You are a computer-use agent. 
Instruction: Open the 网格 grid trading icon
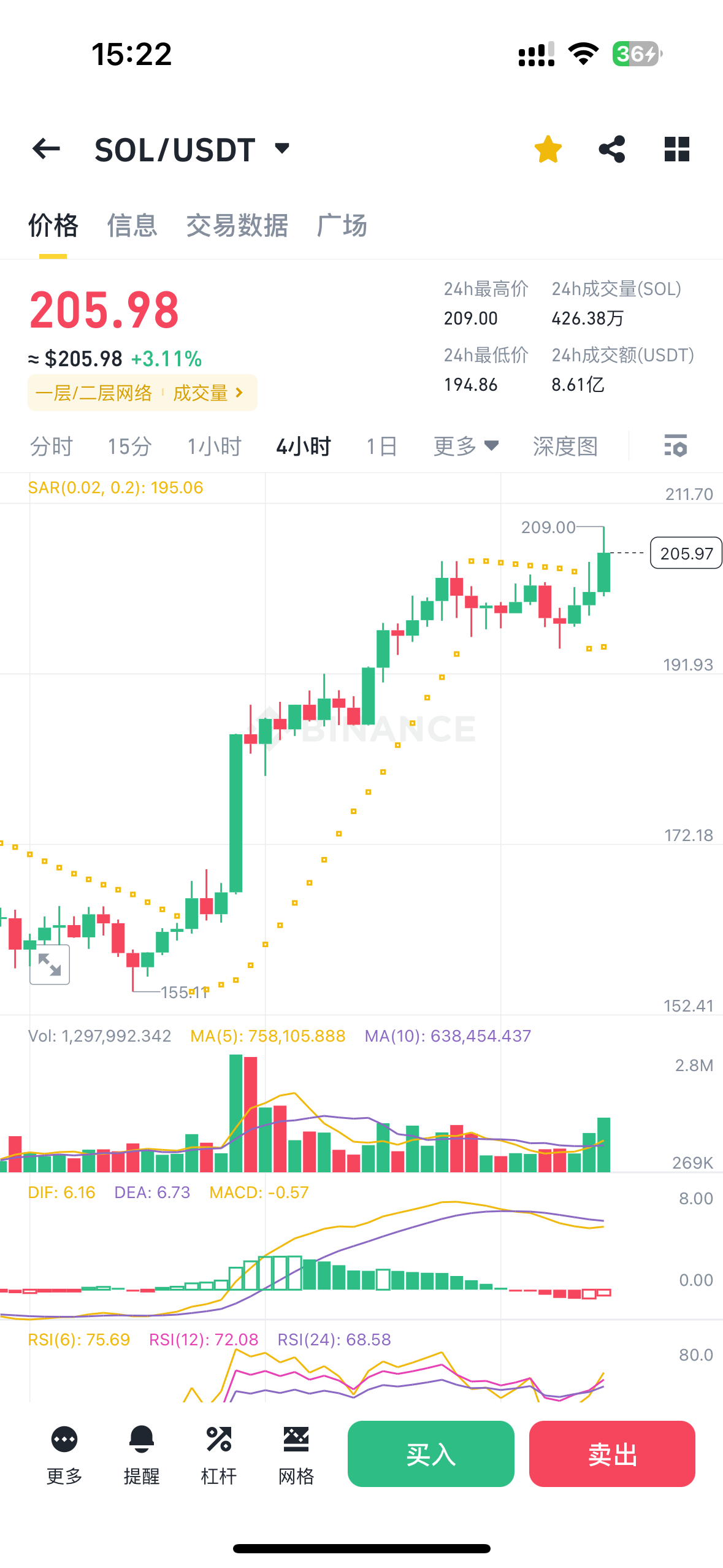click(x=296, y=1453)
